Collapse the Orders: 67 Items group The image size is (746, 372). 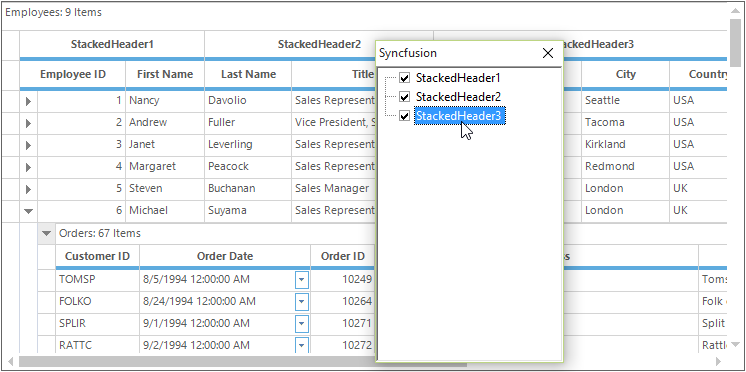pyautogui.click(x=46, y=233)
